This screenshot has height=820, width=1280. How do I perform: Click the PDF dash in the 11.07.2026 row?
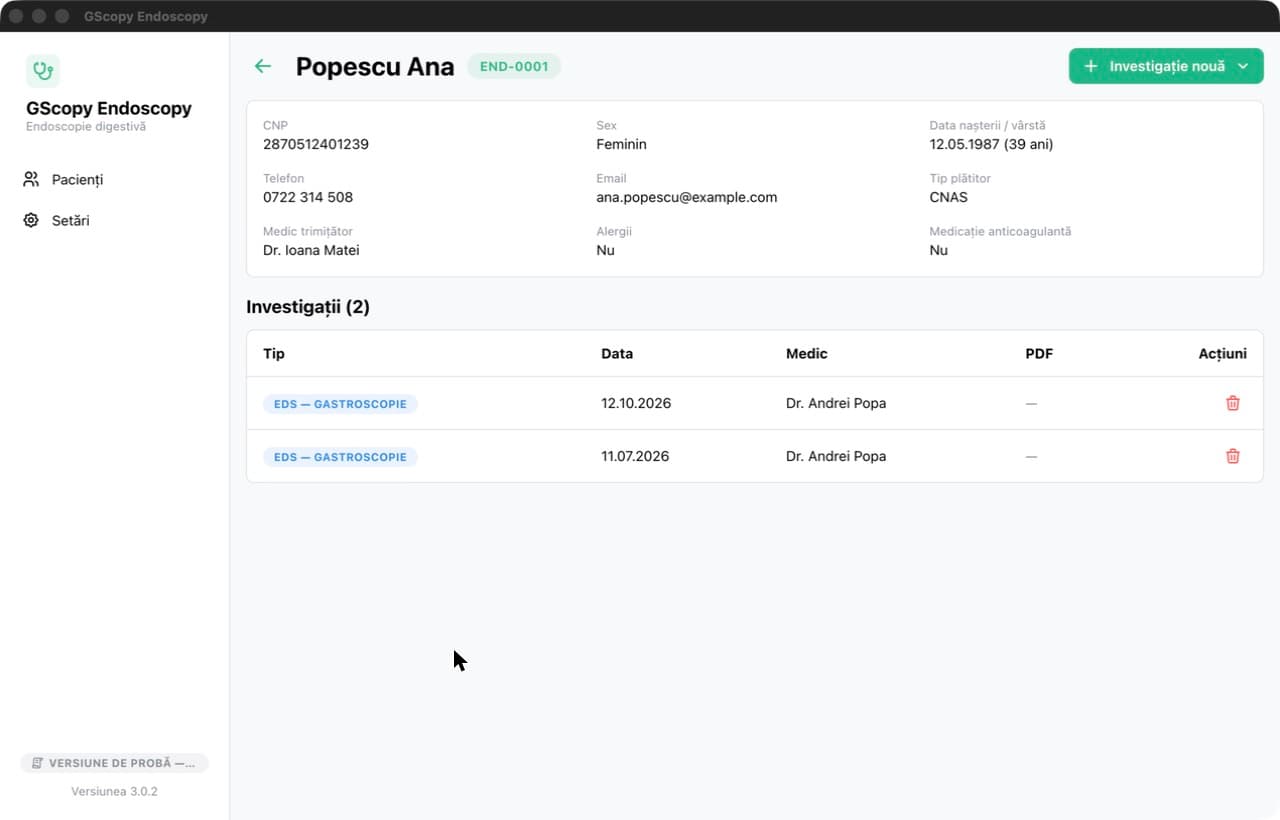tap(1031, 456)
